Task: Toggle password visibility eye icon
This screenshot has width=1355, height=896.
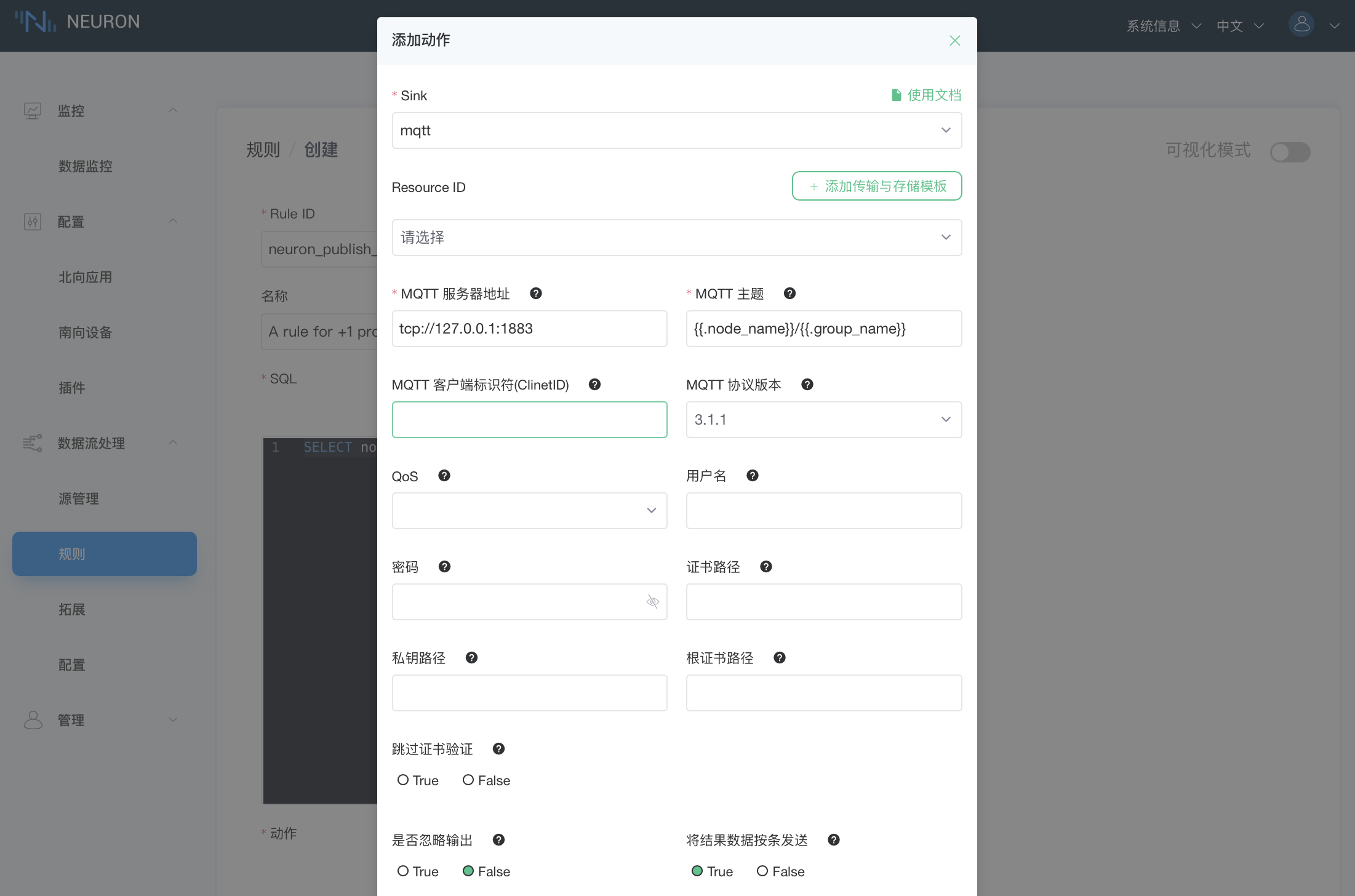Action: (x=652, y=602)
